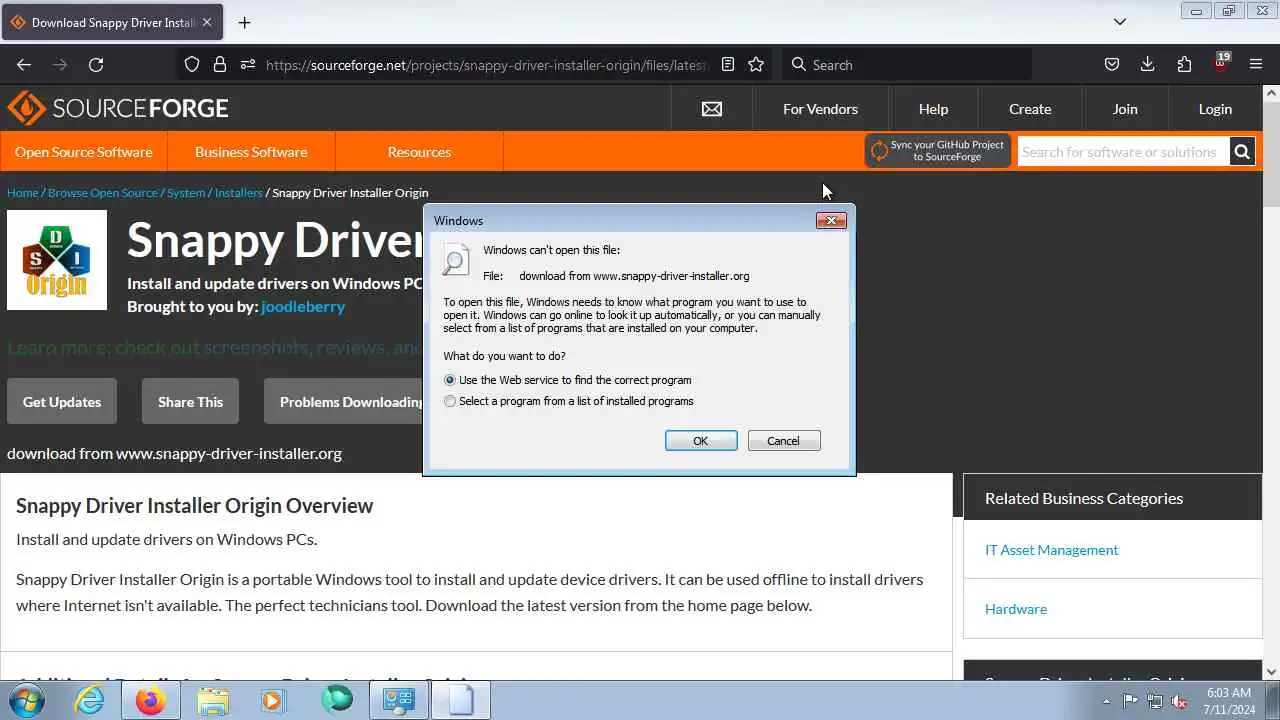Open the tracking protection shield icon
Screen dimensions: 1280x720
(x=192, y=65)
